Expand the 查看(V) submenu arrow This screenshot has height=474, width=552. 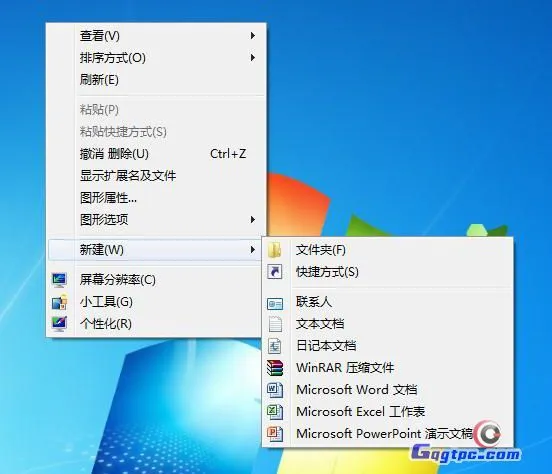click(x=252, y=36)
